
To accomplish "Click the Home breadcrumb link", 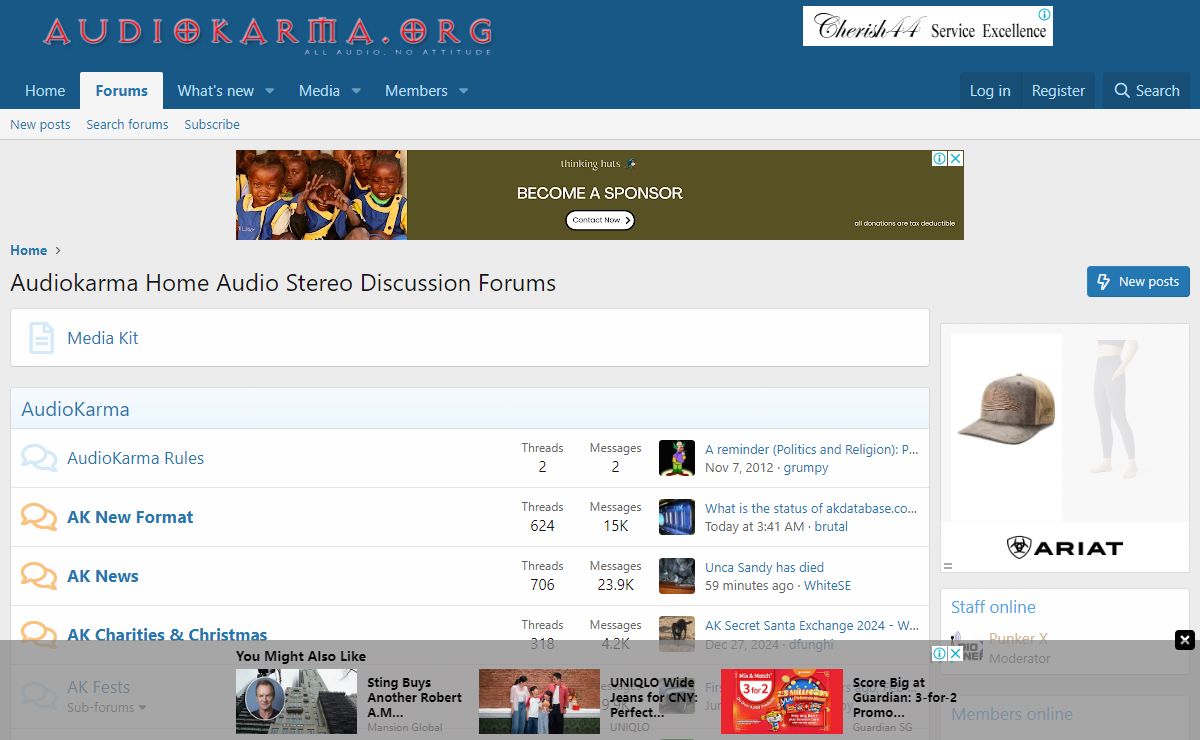I will pyautogui.click(x=28, y=250).
